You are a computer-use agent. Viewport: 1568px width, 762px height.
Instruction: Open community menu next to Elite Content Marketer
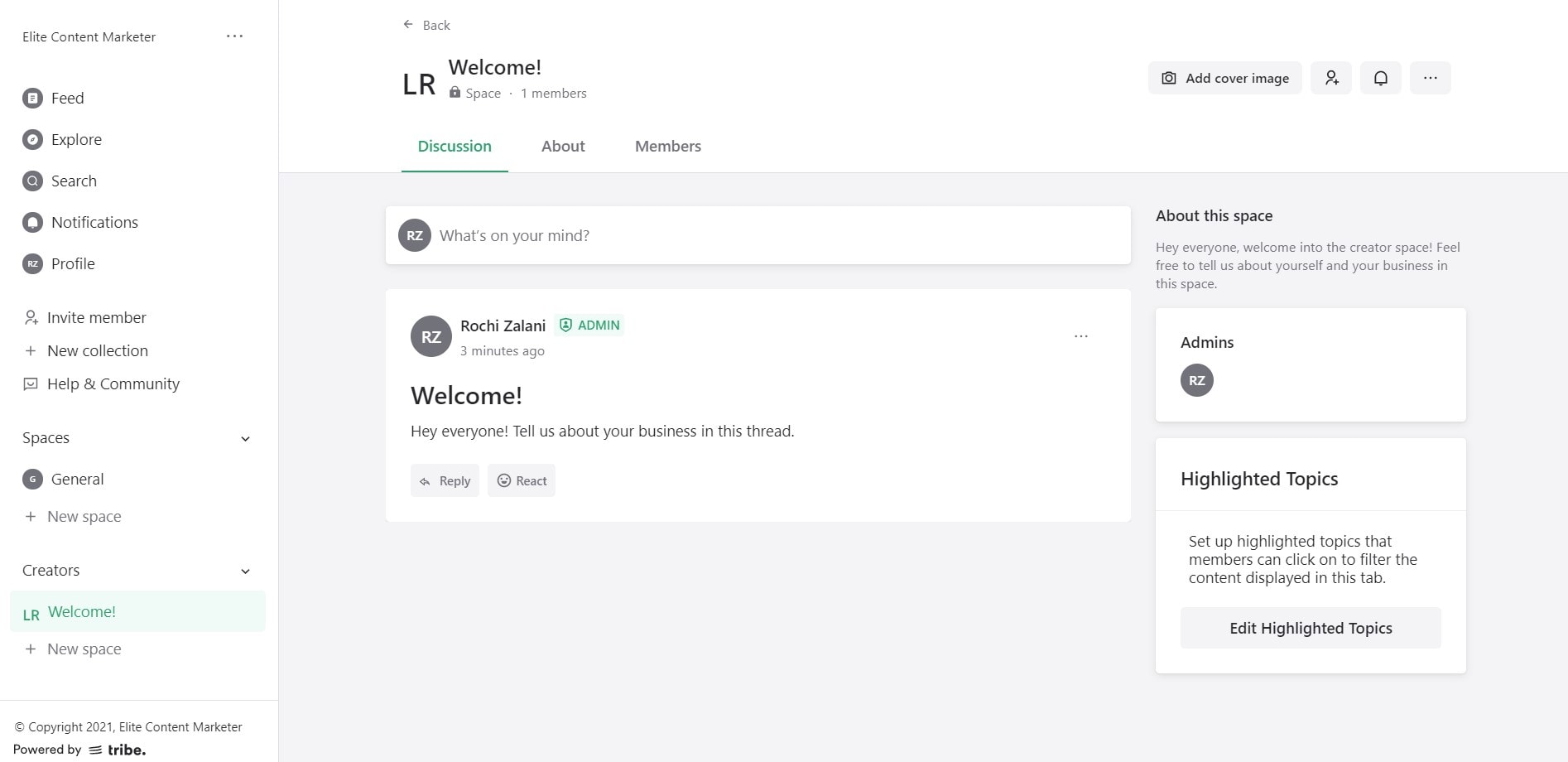pyautogui.click(x=235, y=36)
